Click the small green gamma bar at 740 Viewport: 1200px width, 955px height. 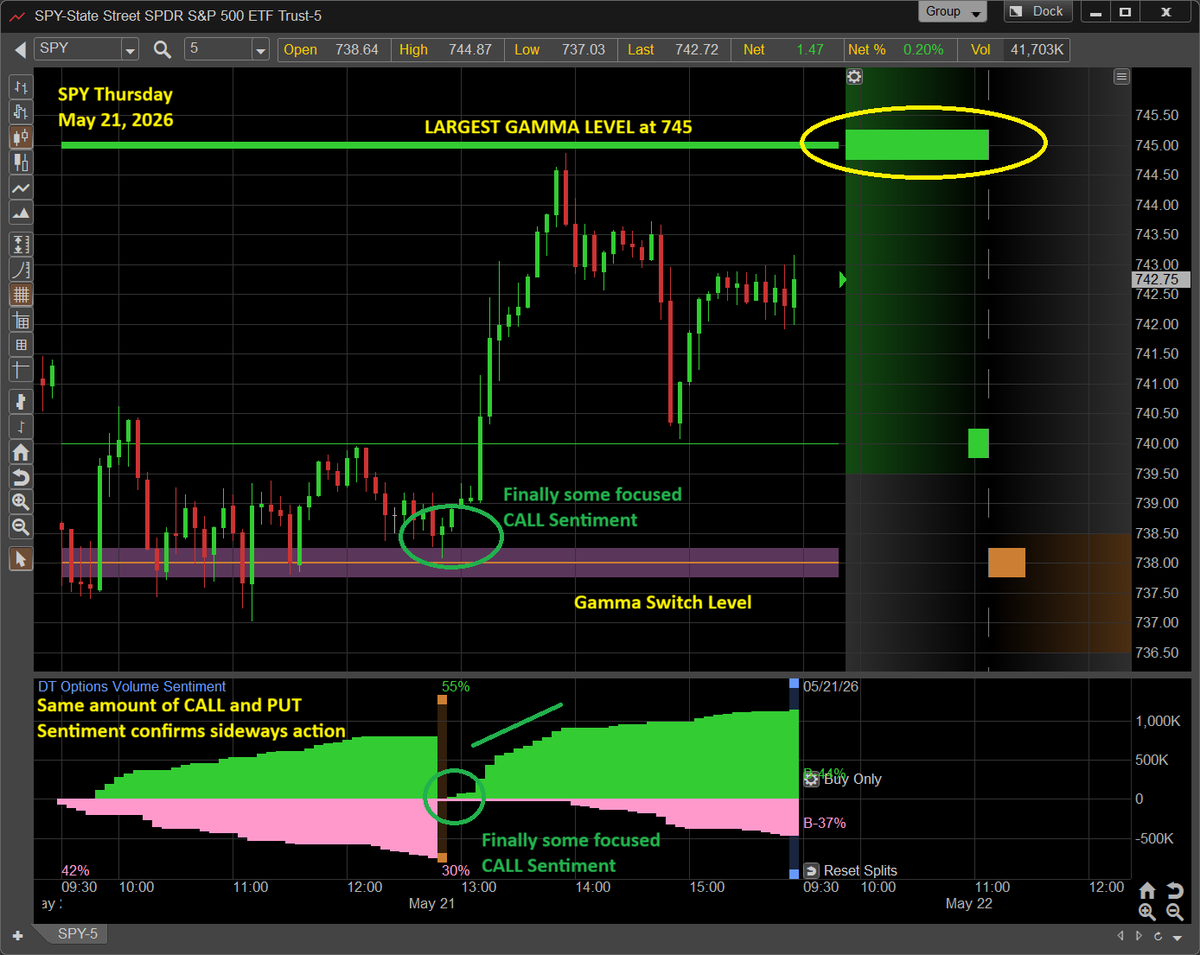978,443
